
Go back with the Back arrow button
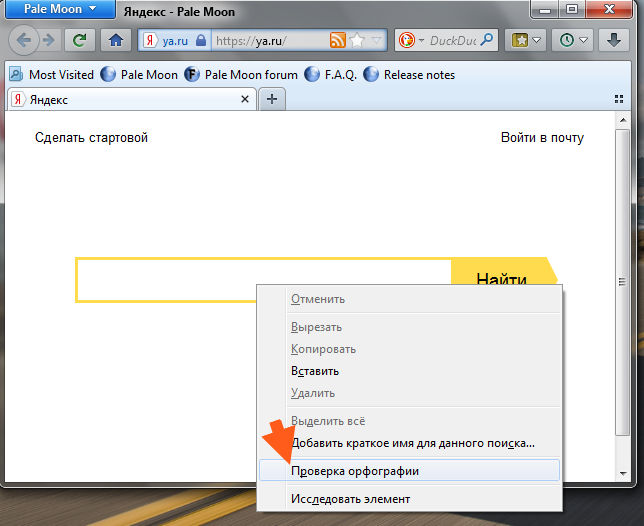[23, 40]
